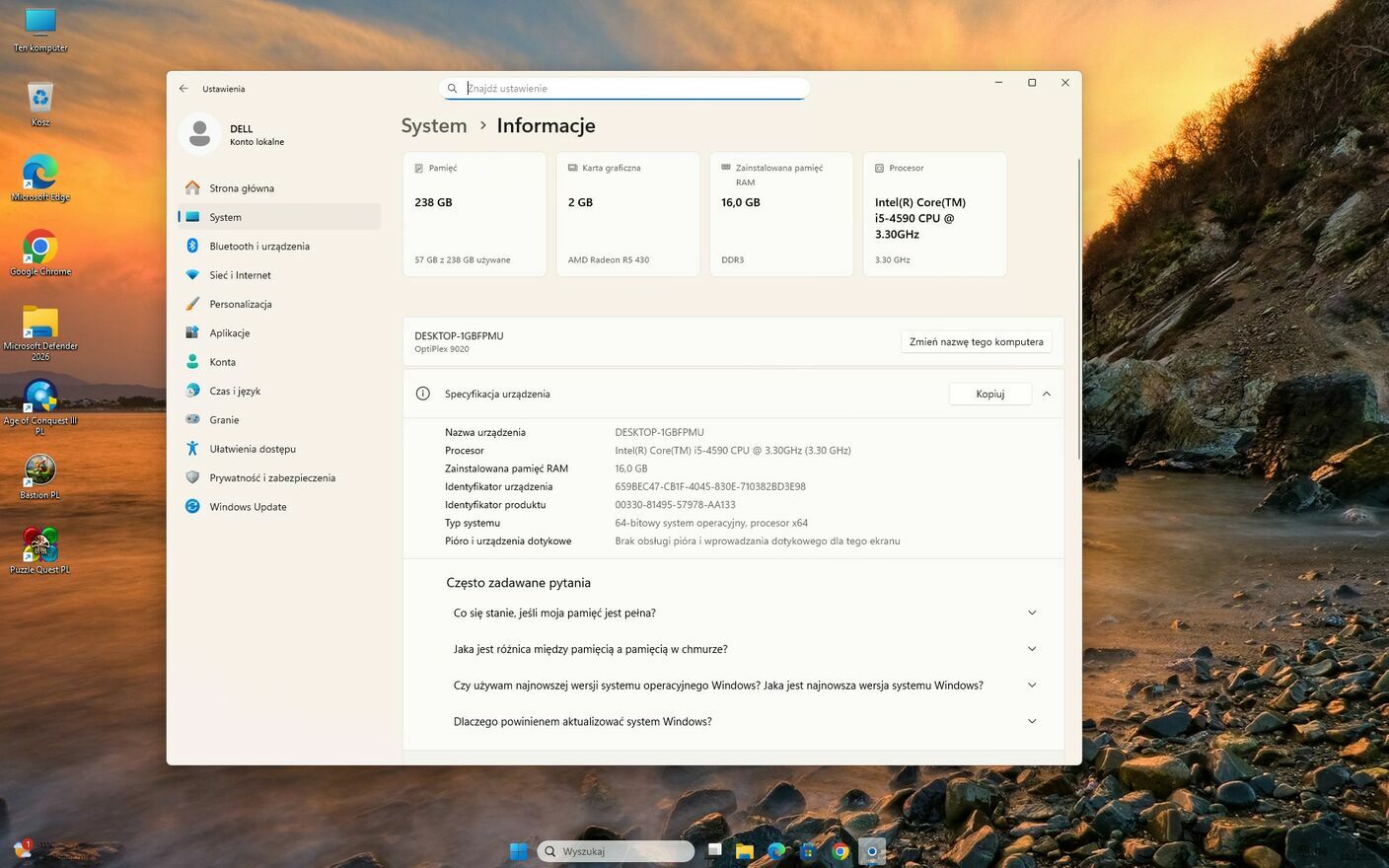Open Sieć i Internet settings
The height and width of the screenshot is (868, 1389).
tap(240, 275)
